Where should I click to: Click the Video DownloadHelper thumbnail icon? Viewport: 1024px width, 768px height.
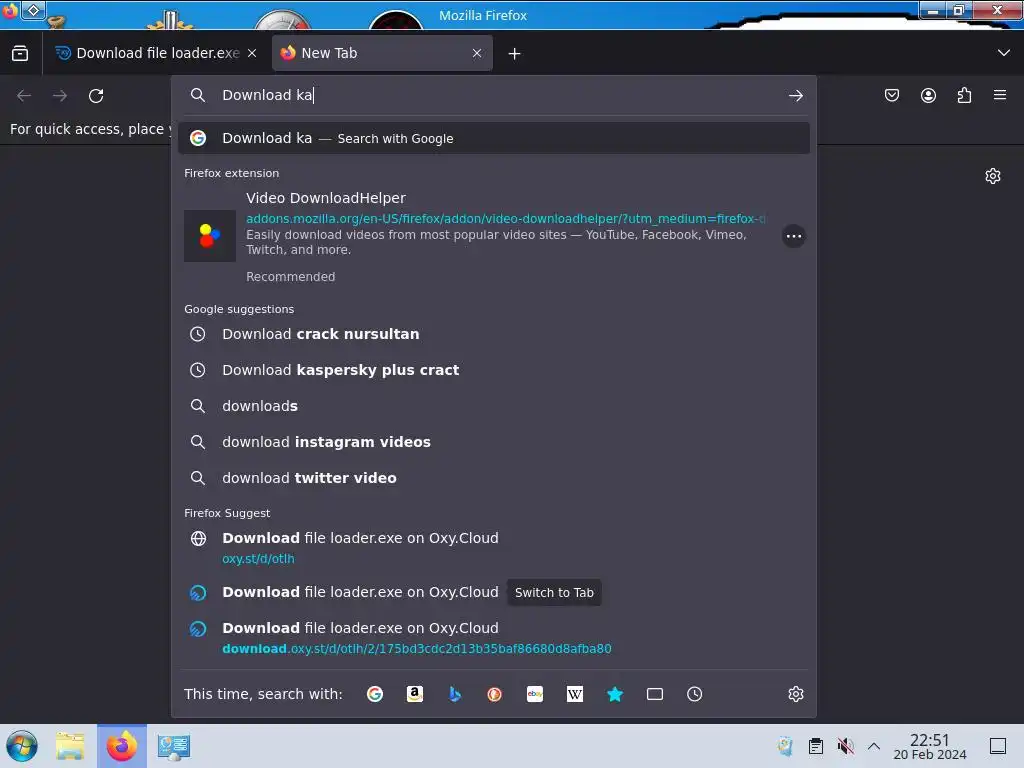point(210,236)
